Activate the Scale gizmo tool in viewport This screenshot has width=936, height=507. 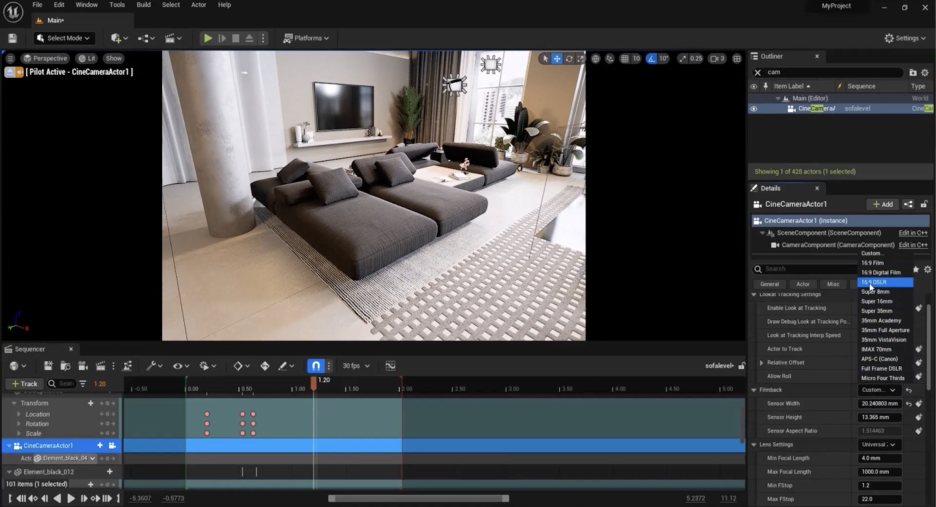point(580,59)
